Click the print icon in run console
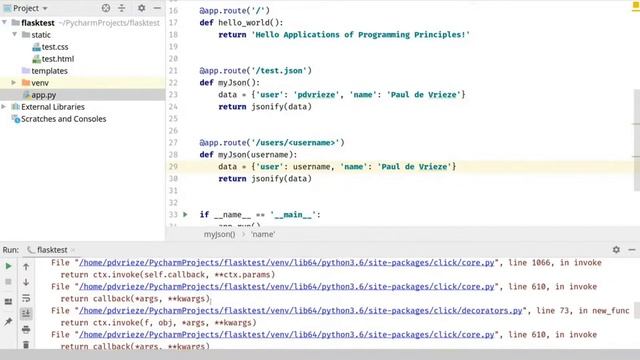This screenshot has height=360, width=640. pyautogui.click(x=26, y=329)
